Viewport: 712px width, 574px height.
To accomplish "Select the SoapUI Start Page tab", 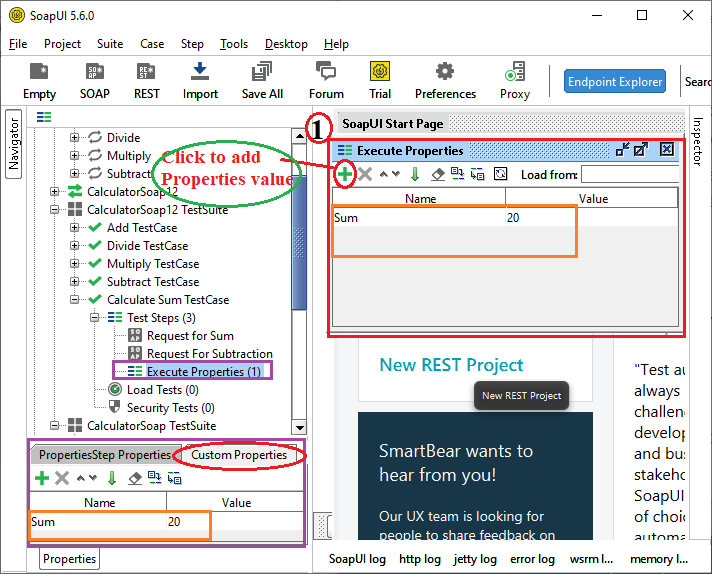I will (393, 124).
